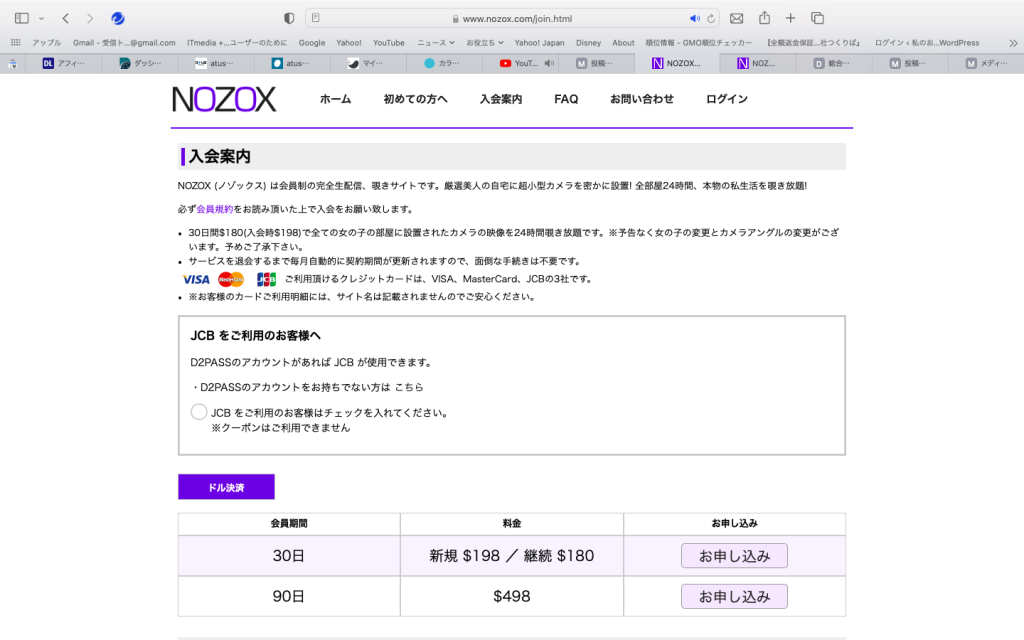Open the Yahoo! bookmark
The height and width of the screenshot is (640, 1024).
349,42
